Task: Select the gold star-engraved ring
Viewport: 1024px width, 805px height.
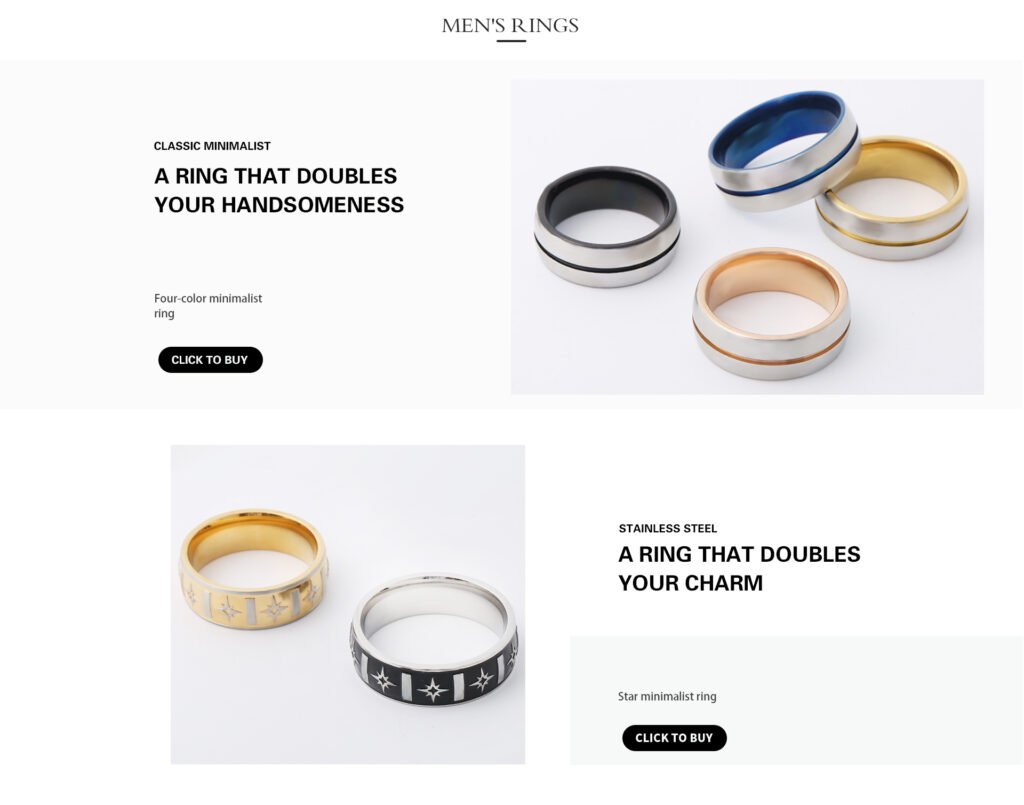Action: coord(253,569)
